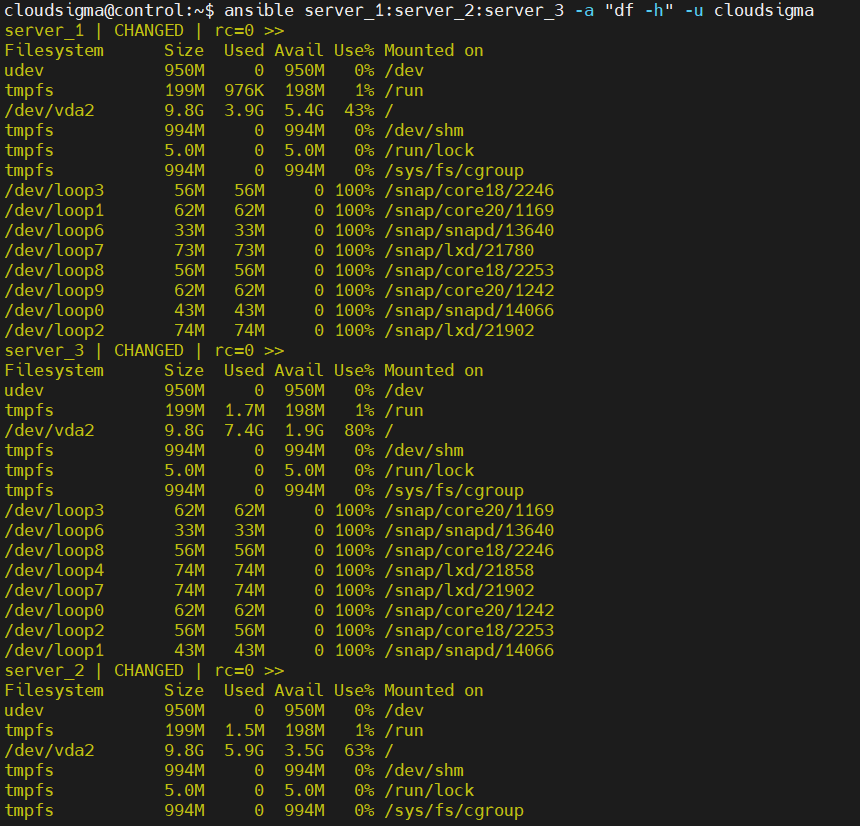Click /snap/core18/2246 in server_1 output
860x826 pixels.
tap(469, 190)
